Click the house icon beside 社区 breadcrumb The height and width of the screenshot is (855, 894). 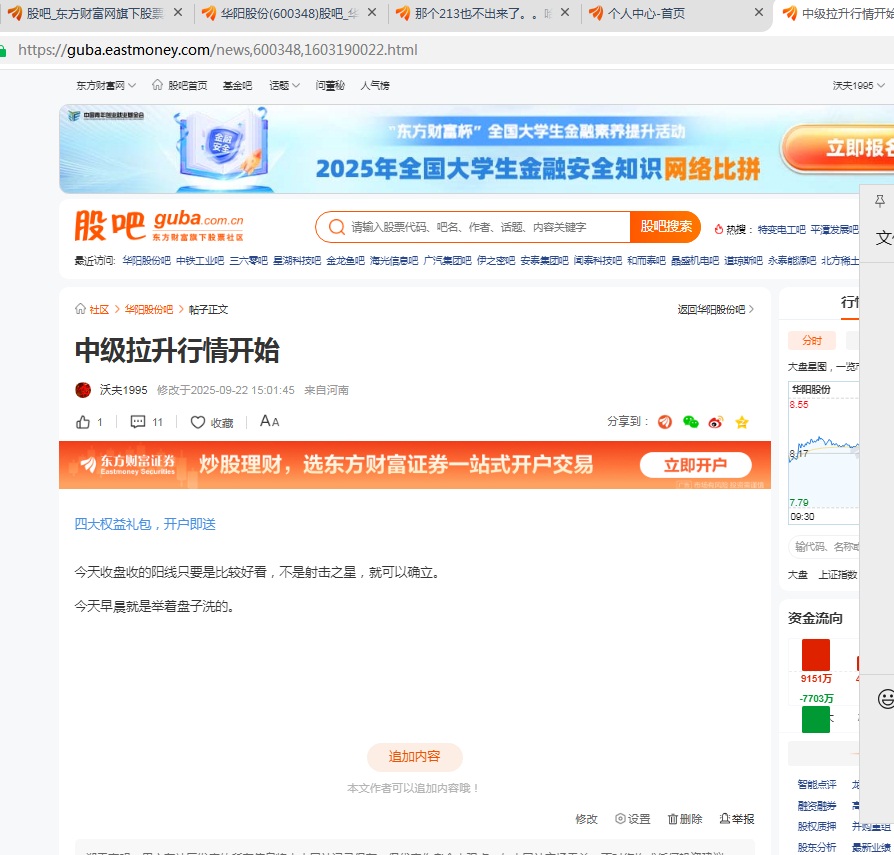[x=80, y=309]
